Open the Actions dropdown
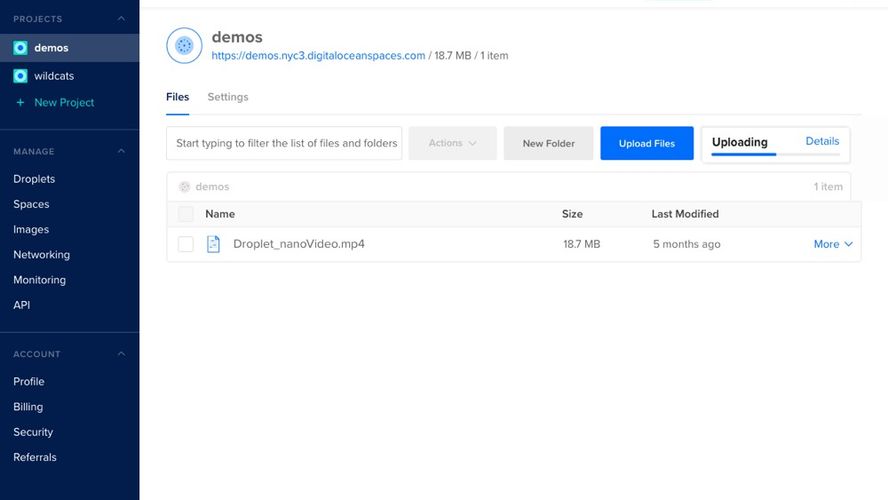This screenshot has width=888, height=500. tap(452, 143)
